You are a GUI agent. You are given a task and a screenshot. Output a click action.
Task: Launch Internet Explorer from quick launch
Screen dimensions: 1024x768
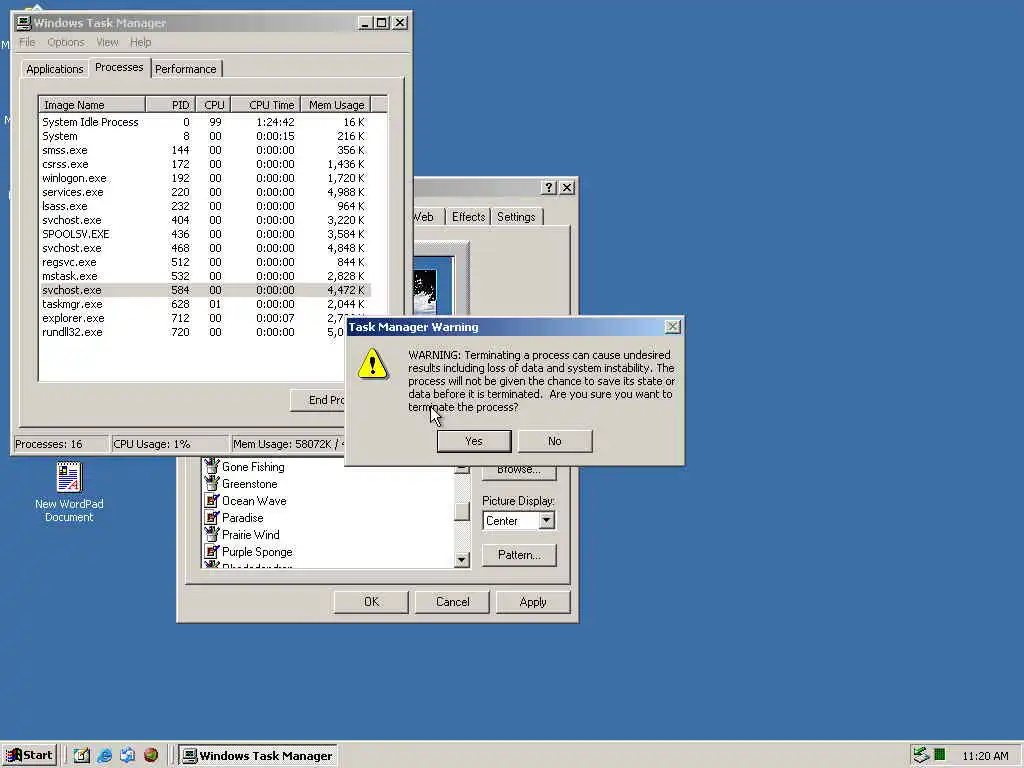(x=104, y=755)
